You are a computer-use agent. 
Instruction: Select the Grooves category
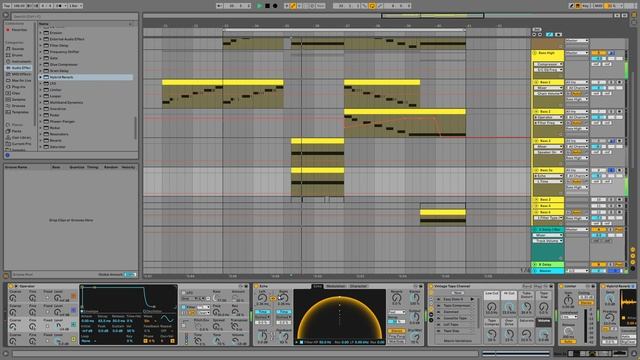(18, 106)
